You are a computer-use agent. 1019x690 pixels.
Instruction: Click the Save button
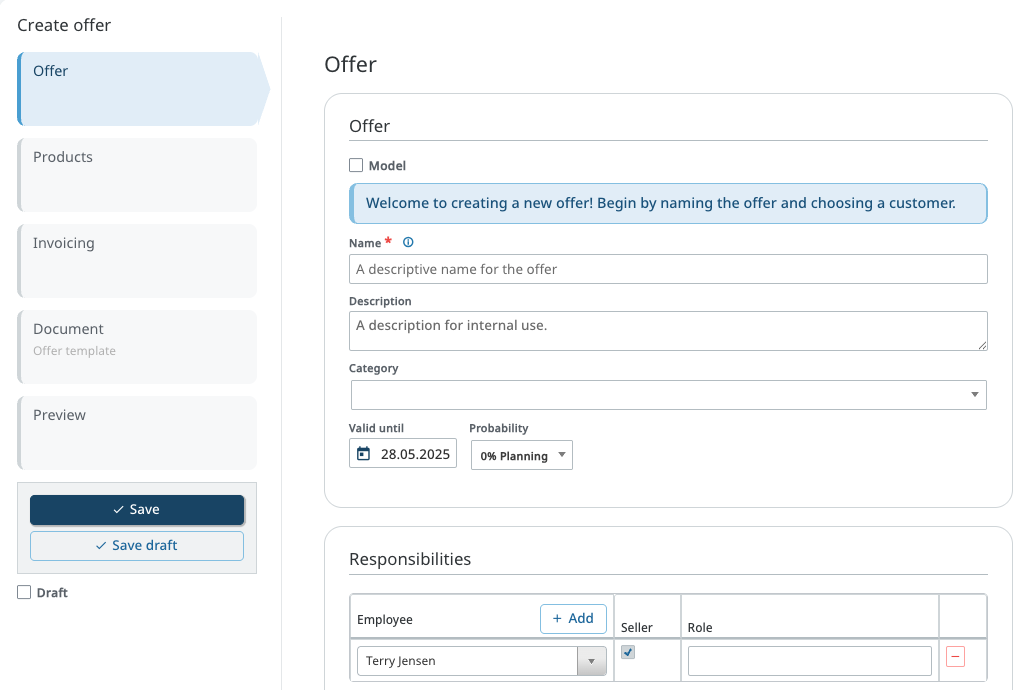point(137,509)
